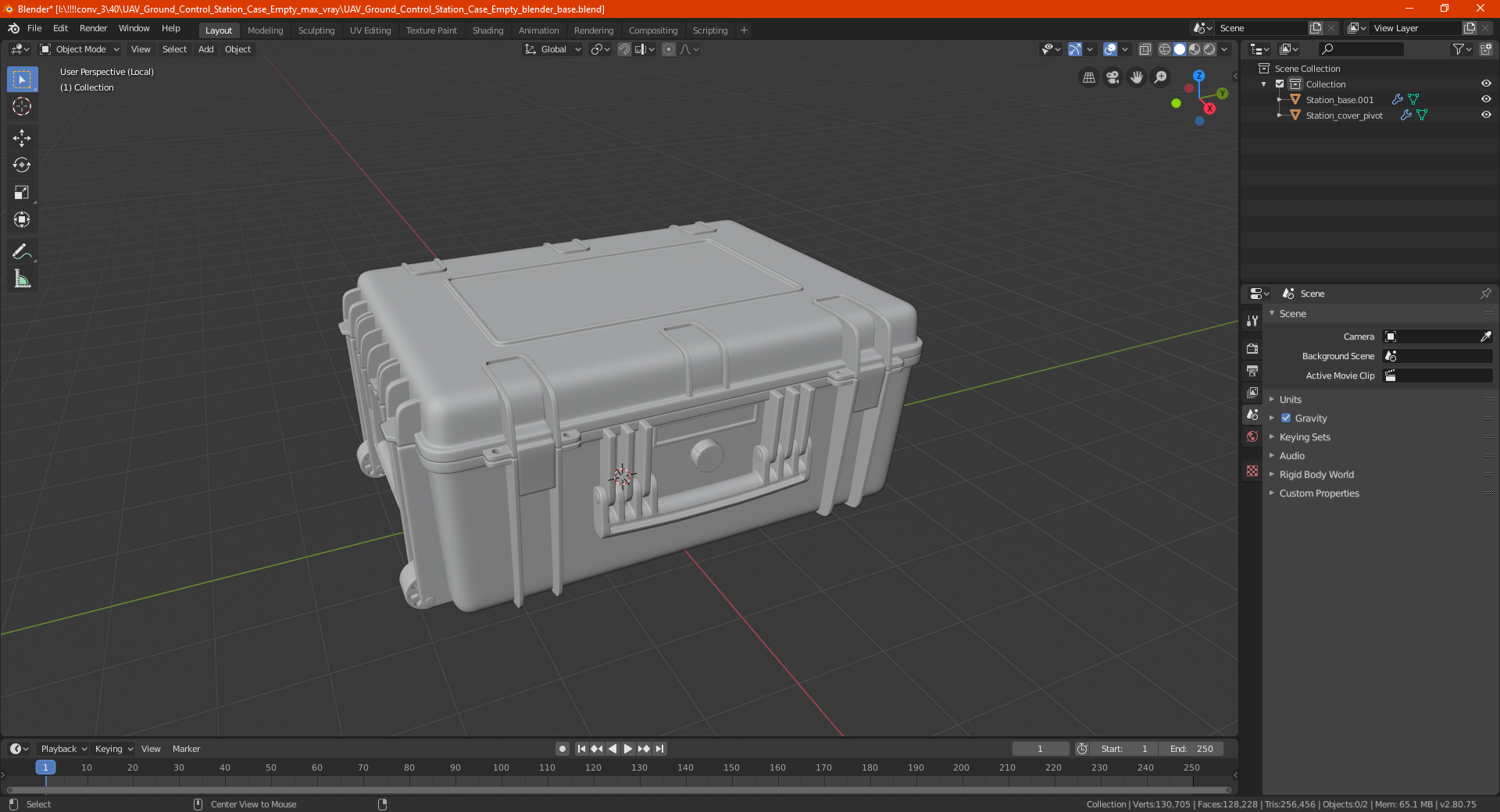Viewport: 1500px width, 812px height.
Task: Switch to the UV Editing workspace tab
Action: coord(370,30)
